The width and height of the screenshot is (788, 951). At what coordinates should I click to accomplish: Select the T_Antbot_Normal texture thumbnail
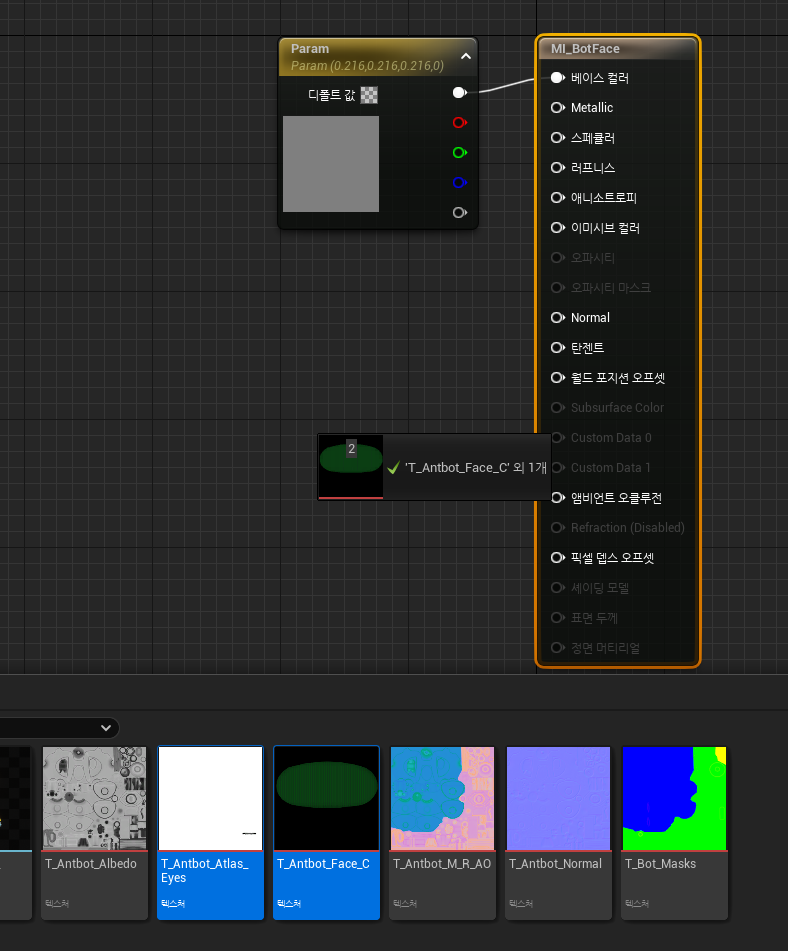558,798
